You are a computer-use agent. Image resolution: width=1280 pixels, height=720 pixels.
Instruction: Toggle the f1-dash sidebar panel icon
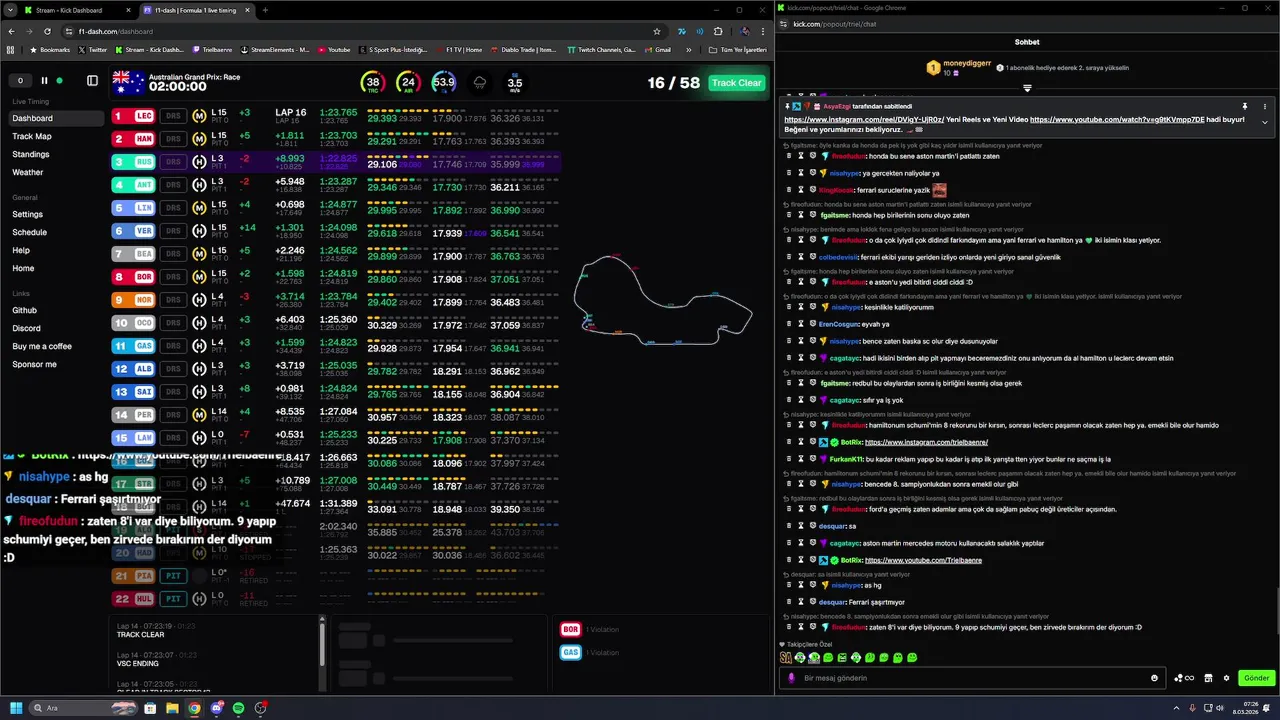[92, 81]
